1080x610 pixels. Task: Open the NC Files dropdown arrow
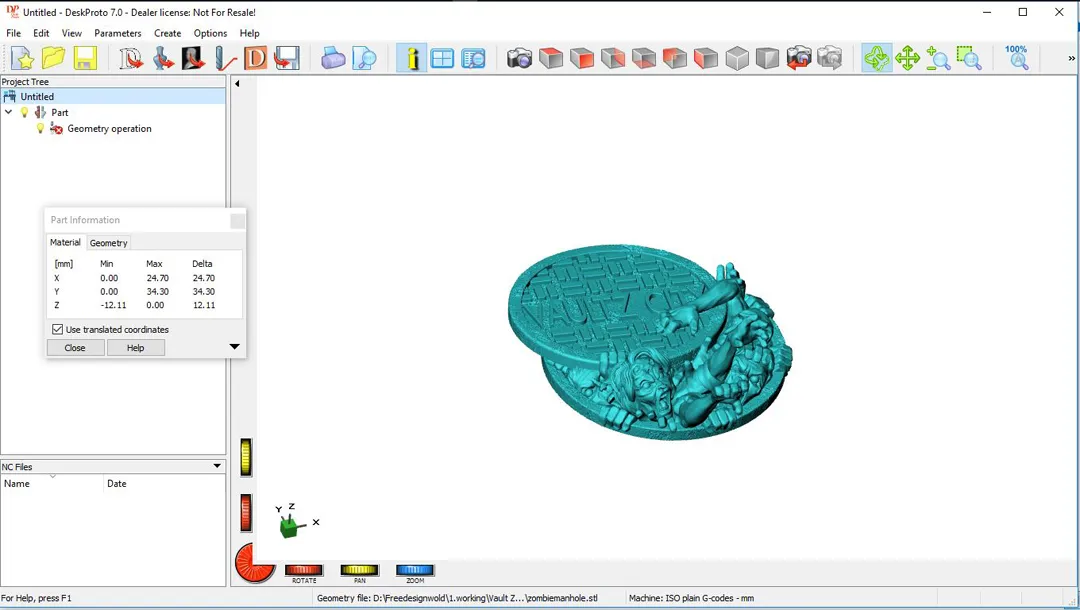tap(217, 466)
